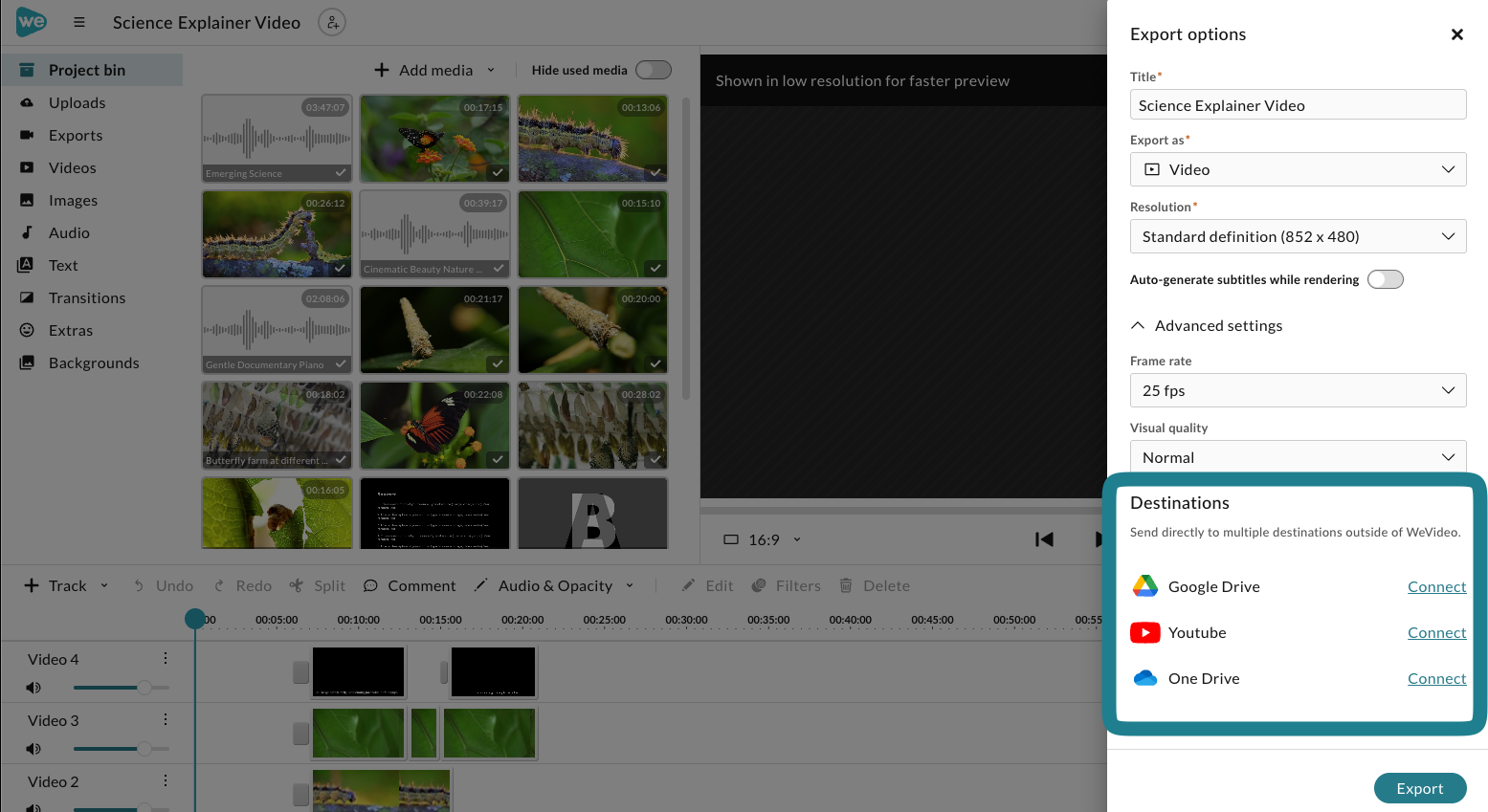
Task: Click the WeVideo logo icon
Action: click(x=31, y=21)
